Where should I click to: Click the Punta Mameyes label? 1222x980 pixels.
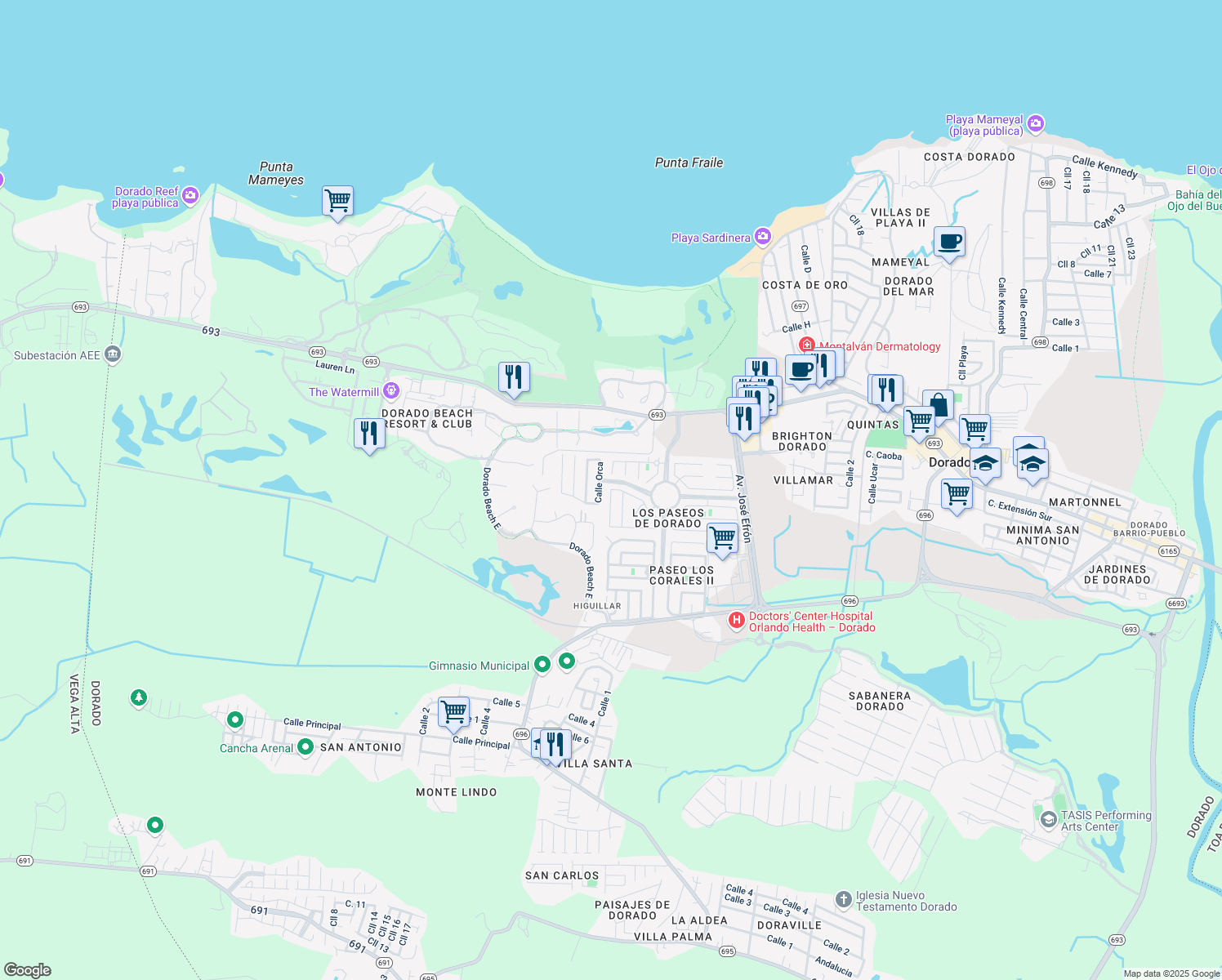point(276,173)
